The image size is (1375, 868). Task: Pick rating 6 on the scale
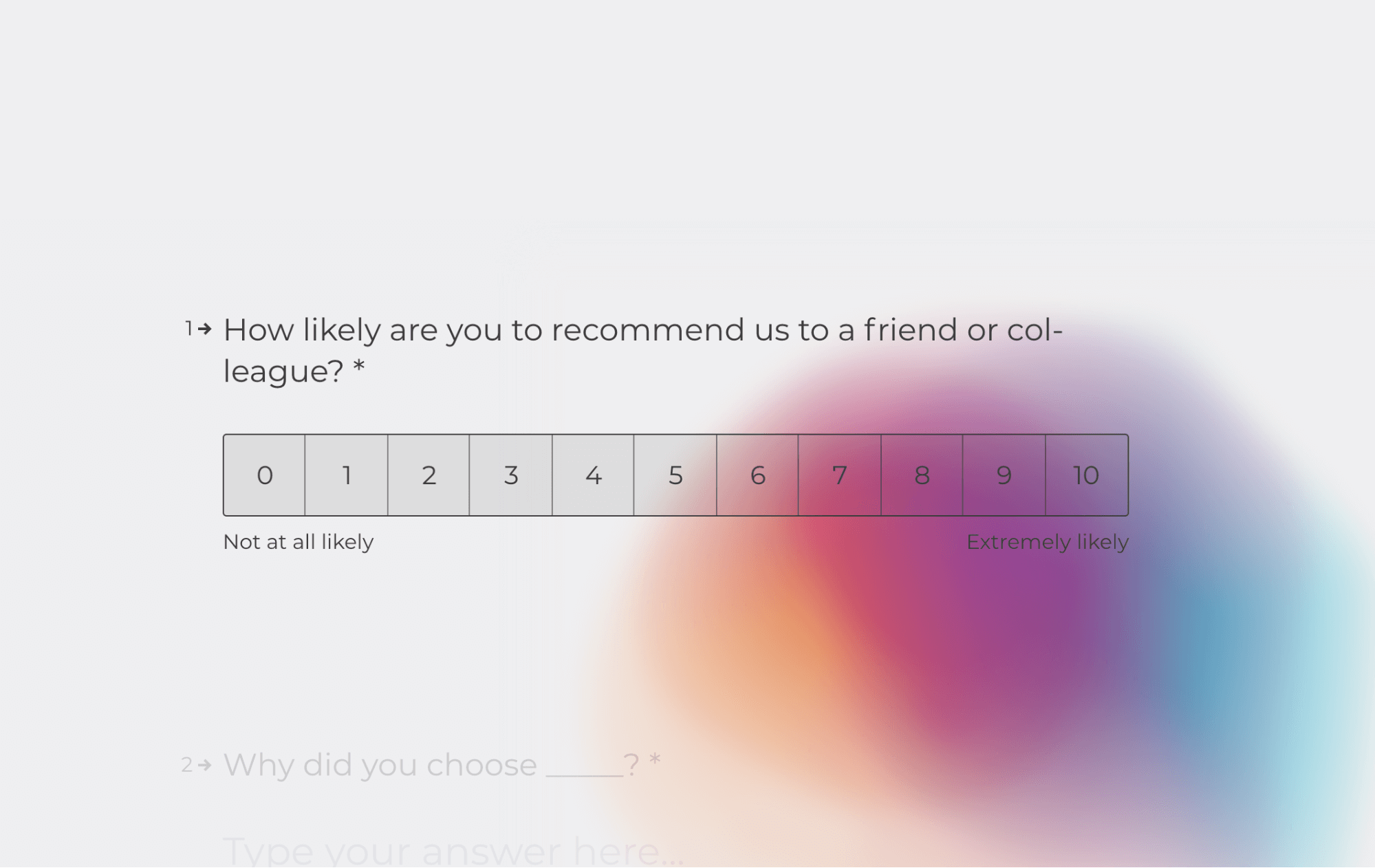pyautogui.click(x=757, y=475)
